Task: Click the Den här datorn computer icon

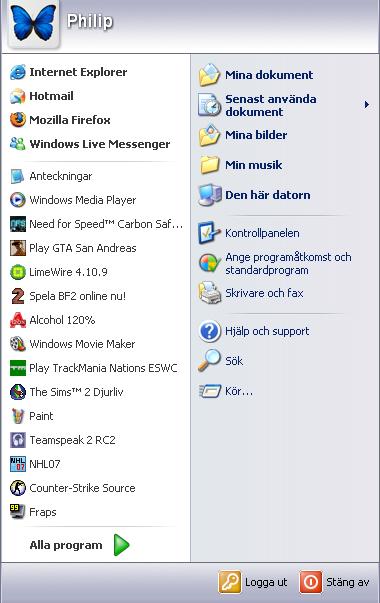Action: (x=209, y=195)
